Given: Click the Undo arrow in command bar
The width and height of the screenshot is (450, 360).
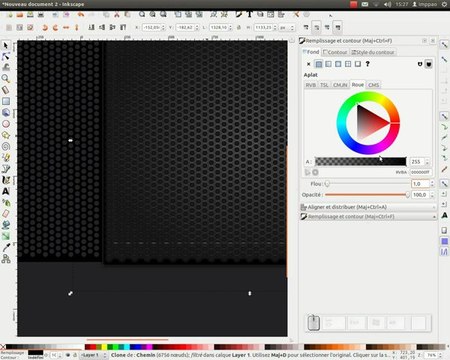Looking at the screenshot, I should tap(81, 15).
